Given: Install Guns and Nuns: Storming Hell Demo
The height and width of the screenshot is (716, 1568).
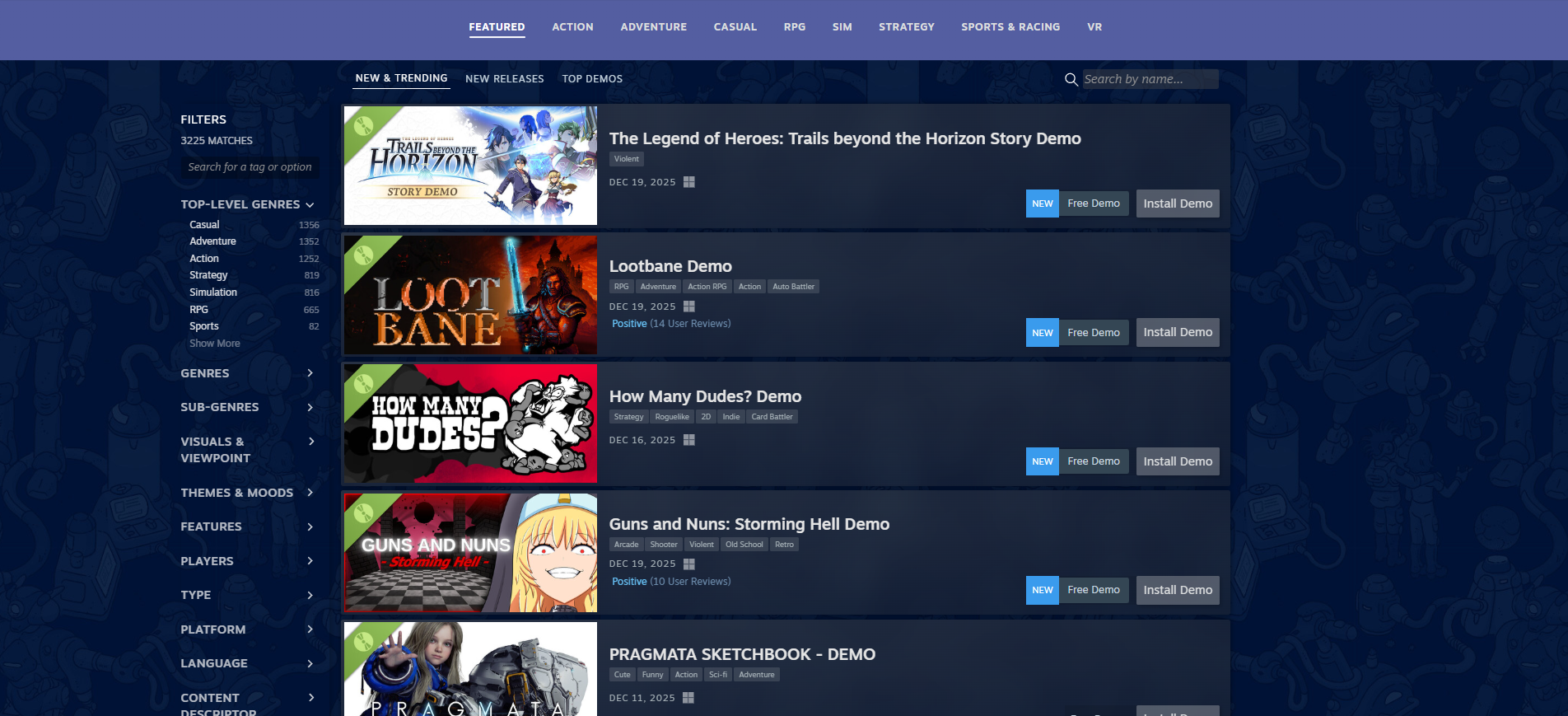Looking at the screenshot, I should click(x=1178, y=590).
